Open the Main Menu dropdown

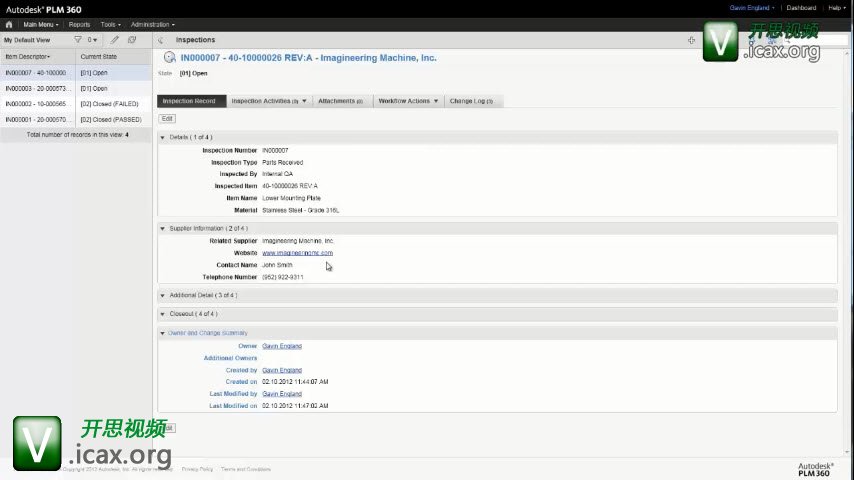pyautogui.click(x=40, y=25)
